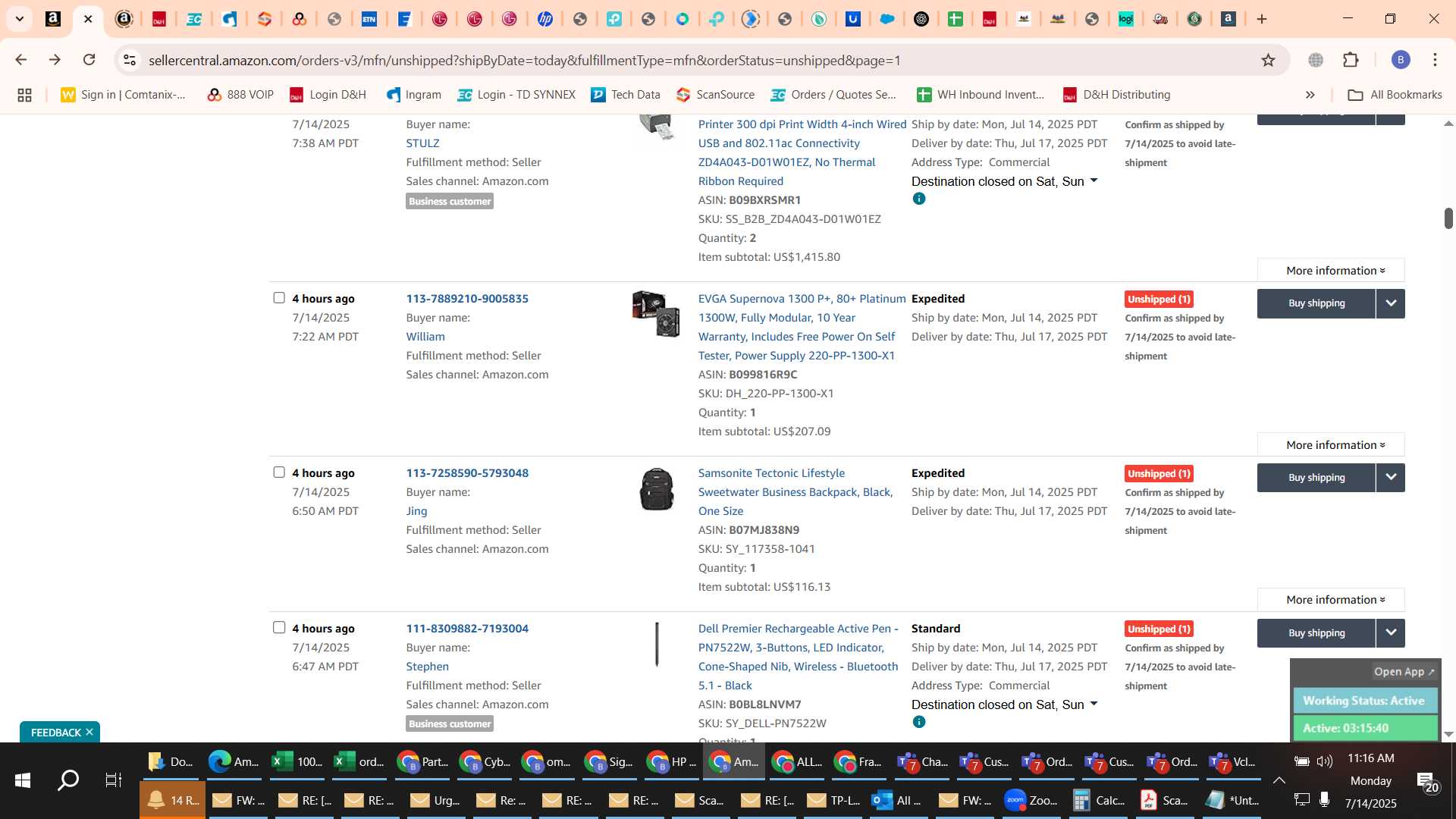Buy shipping for Samsonite backpack order
Image resolution: width=1456 pixels, height=819 pixels.
[1316, 478]
